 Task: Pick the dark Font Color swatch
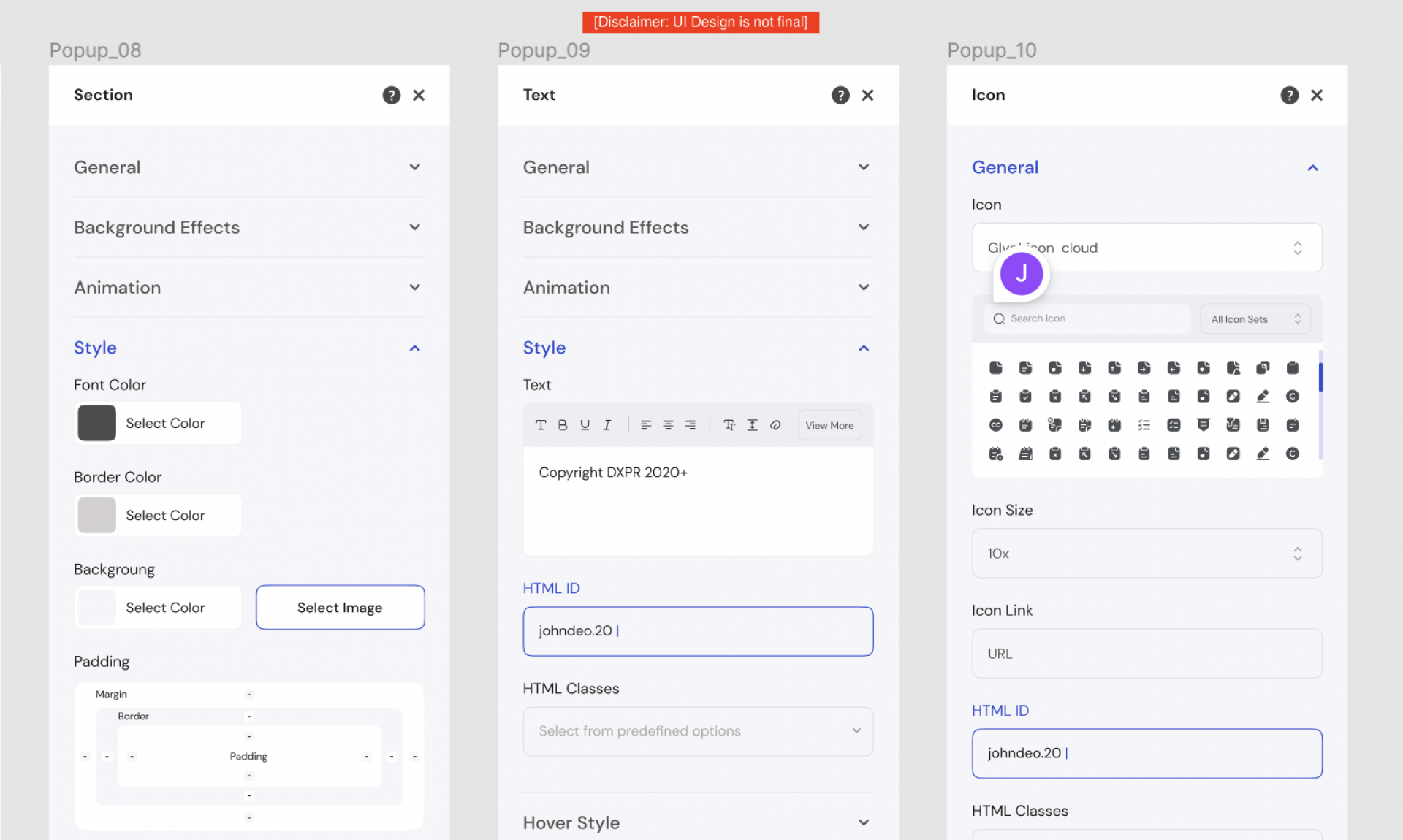click(x=97, y=423)
